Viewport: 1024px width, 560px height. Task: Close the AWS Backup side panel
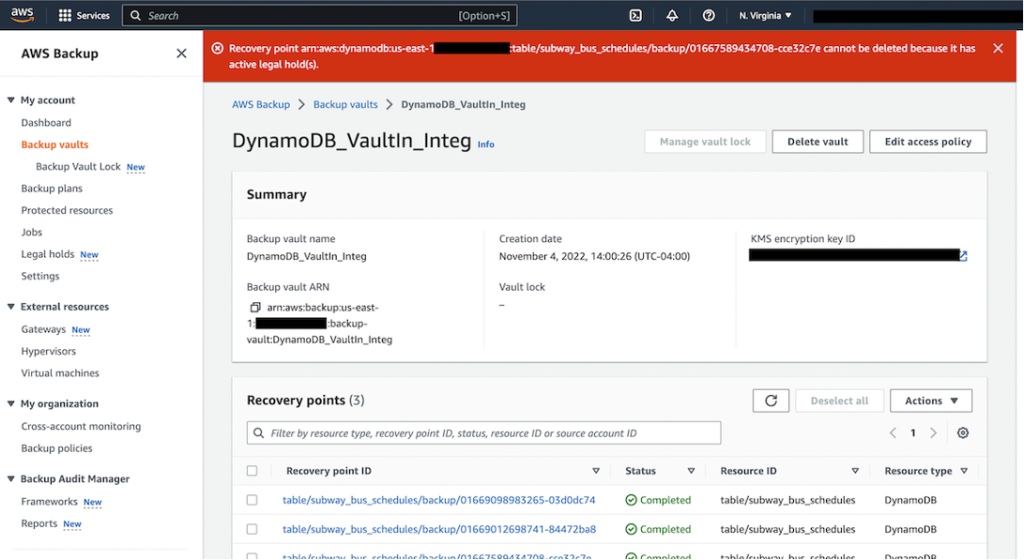coord(182,54)
